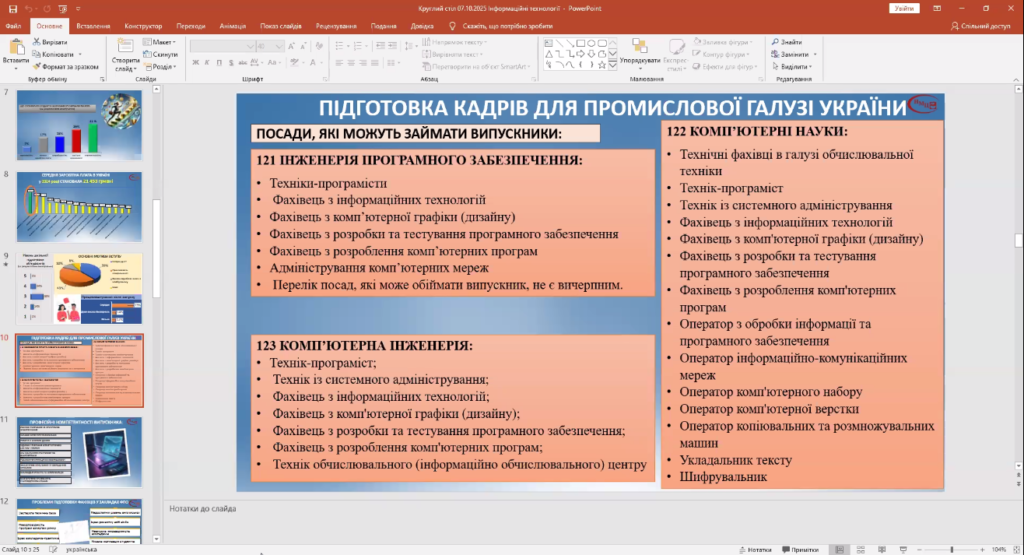1024x555 pixels.
Task: Open the Вставлення ribbon tab
Action: (x=93, y=26)
